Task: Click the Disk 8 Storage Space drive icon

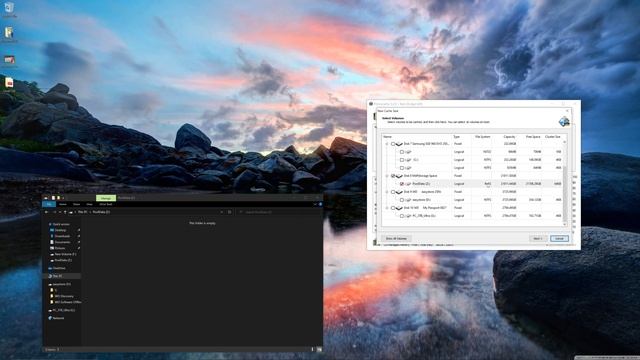Action: coord(399,176)
